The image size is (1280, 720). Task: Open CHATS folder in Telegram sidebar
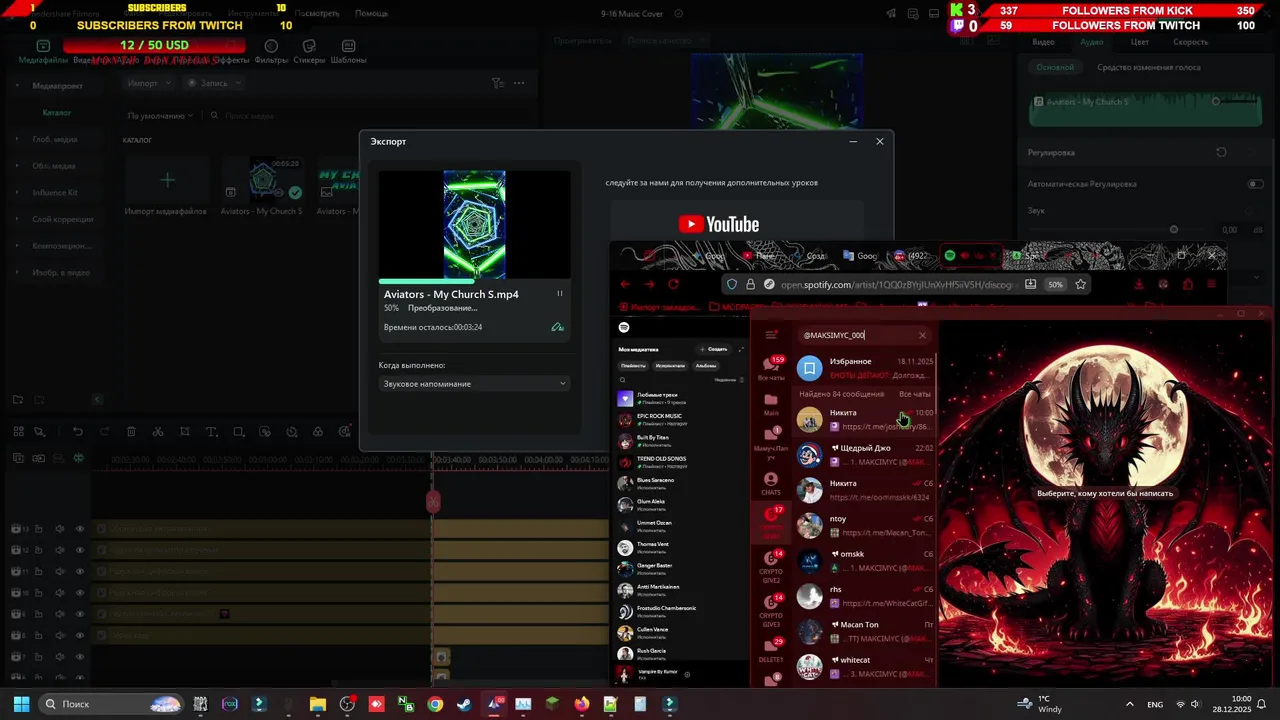tap(771, 484)
